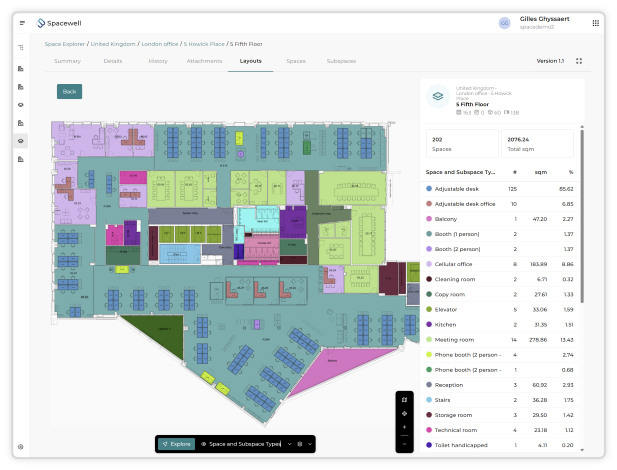The height and width of the screenshot is (470, 617).
Task: Click the recenter diamond icon in zoom toolbar
Action: [x=404, y=414]
